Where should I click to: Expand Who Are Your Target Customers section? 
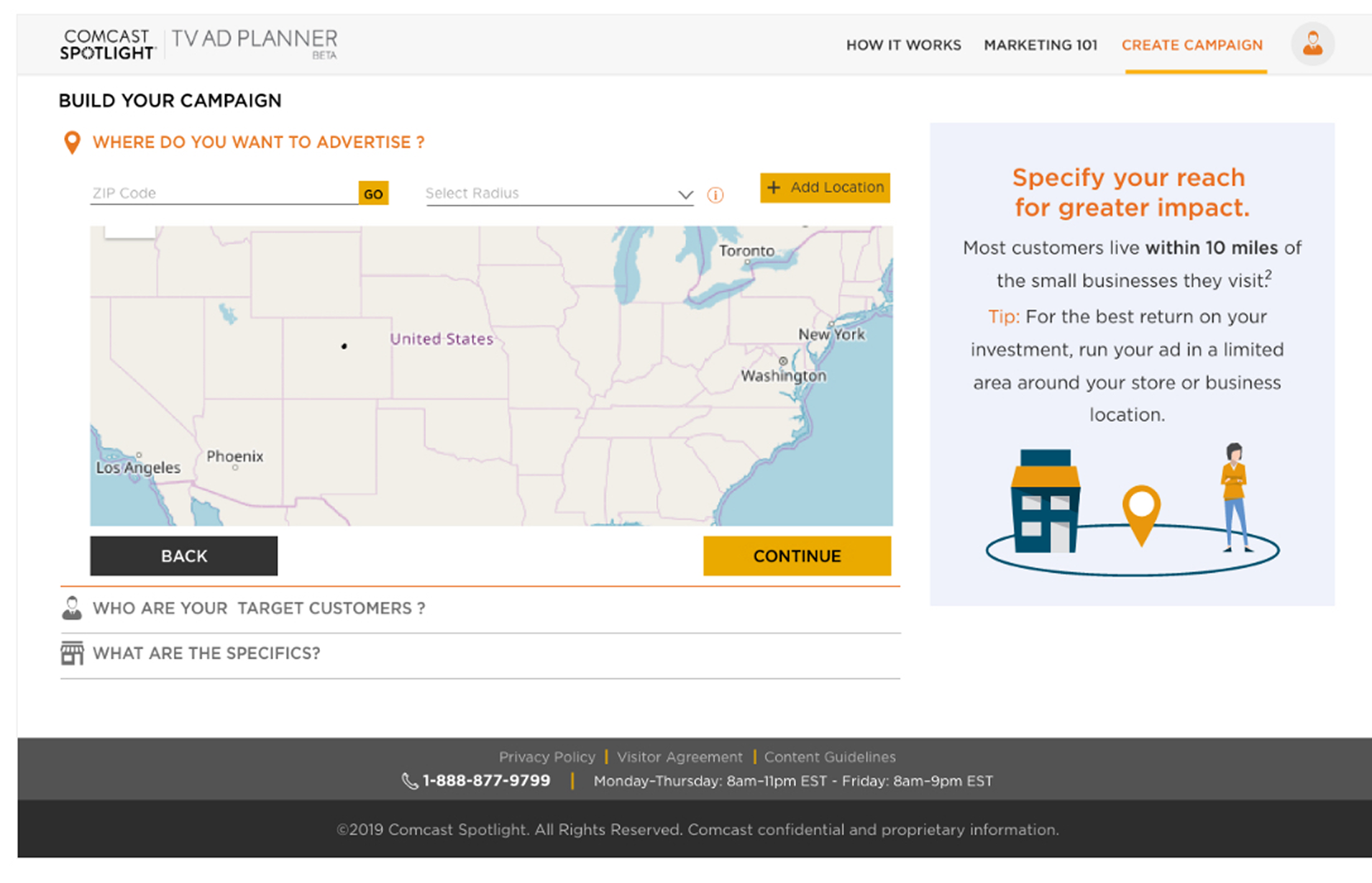[x=259, y=608]
